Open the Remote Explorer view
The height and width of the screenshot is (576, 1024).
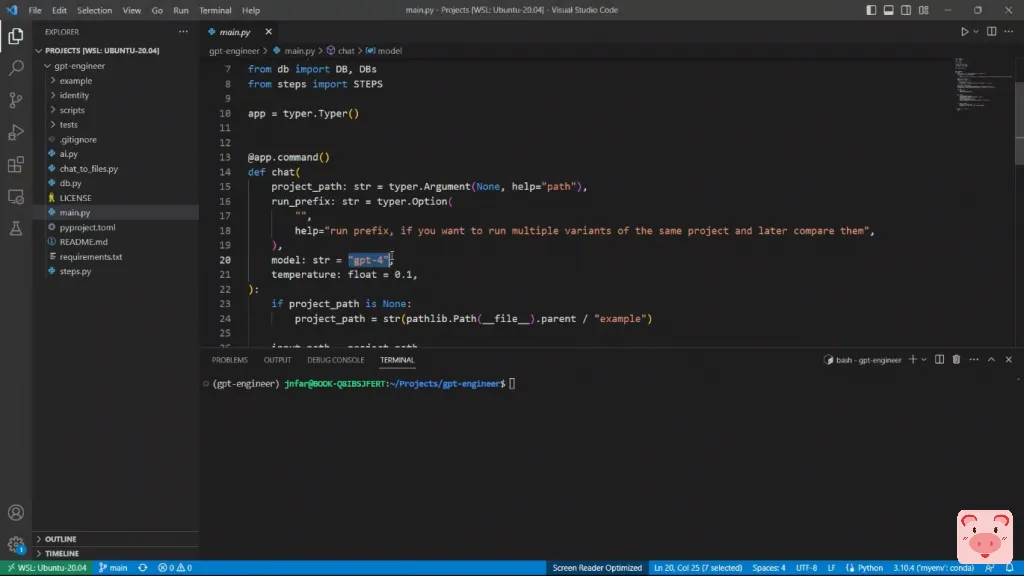[x=16, y=197]
